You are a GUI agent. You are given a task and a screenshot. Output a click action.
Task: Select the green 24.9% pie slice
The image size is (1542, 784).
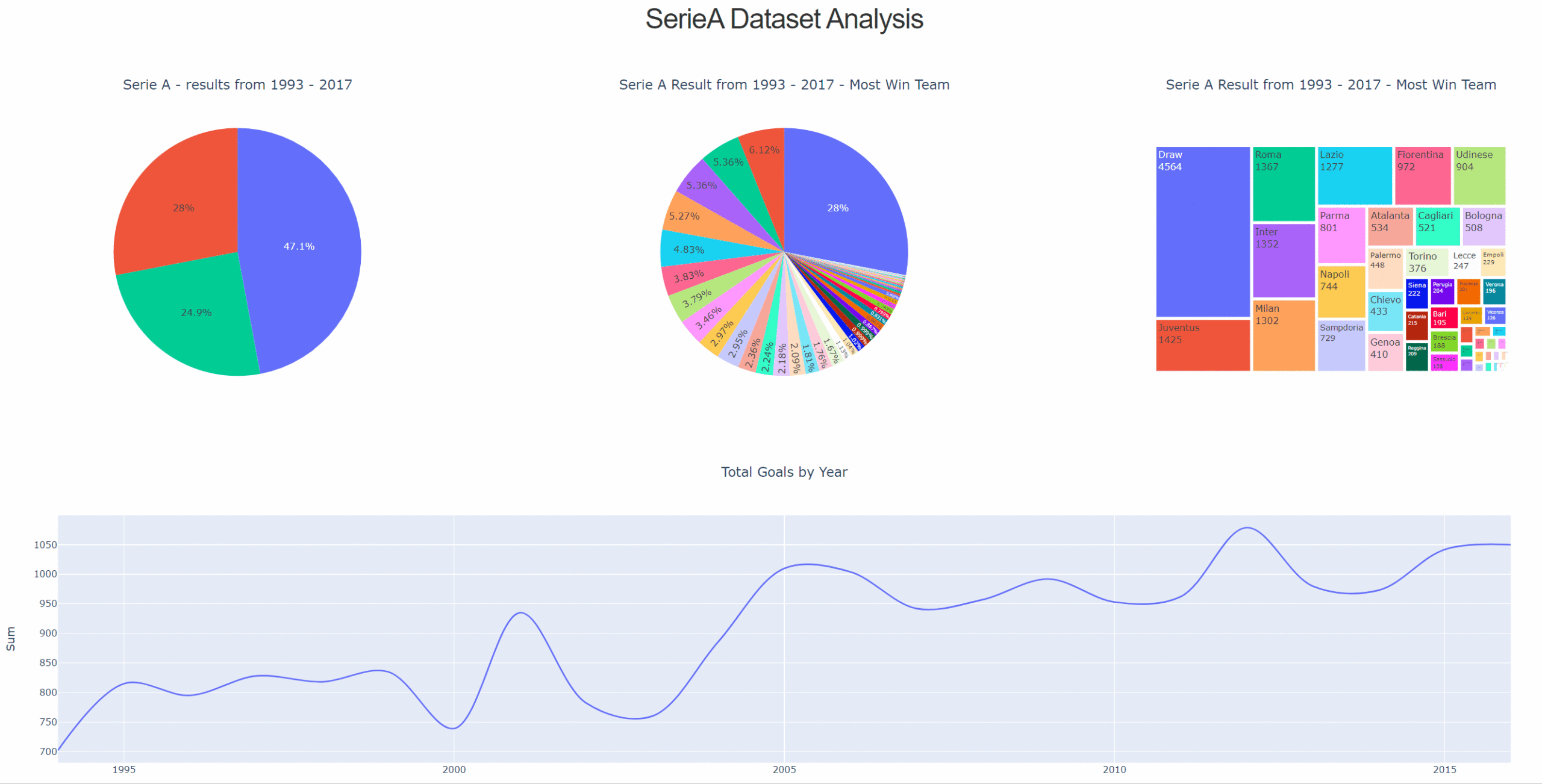coord(196,313)
